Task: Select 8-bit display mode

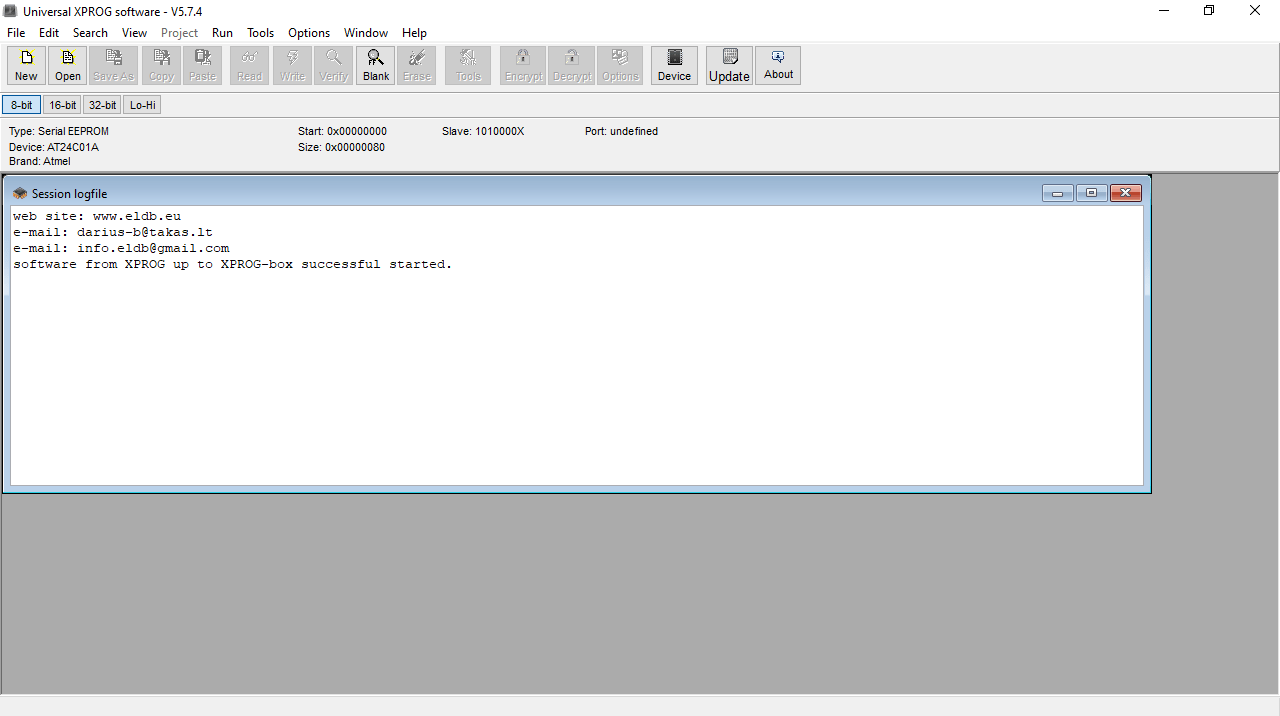Action: click(22, 105)
